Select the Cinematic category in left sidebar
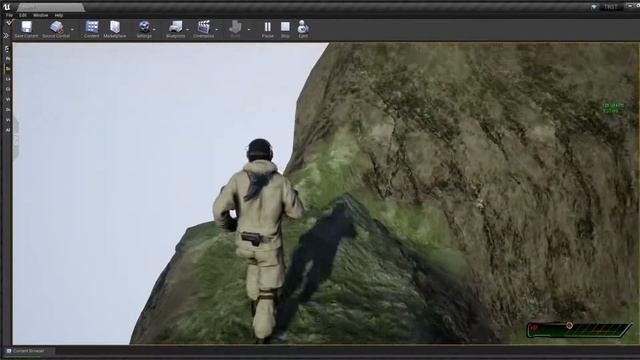The height and width of the screenshot is (360, 640). [x=8, y=89]
